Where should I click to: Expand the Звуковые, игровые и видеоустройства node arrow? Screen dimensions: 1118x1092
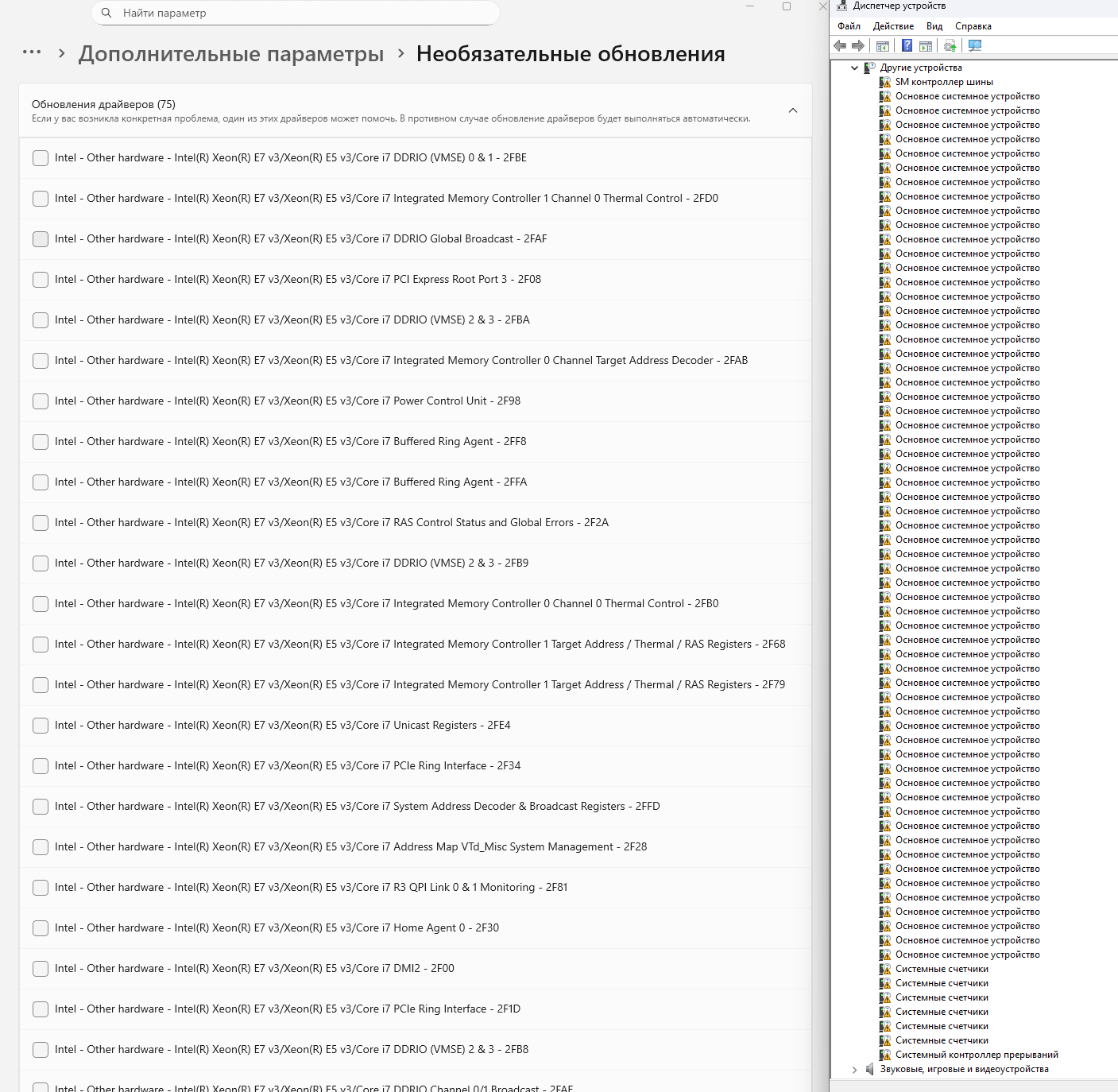(x=855, y=1069)
